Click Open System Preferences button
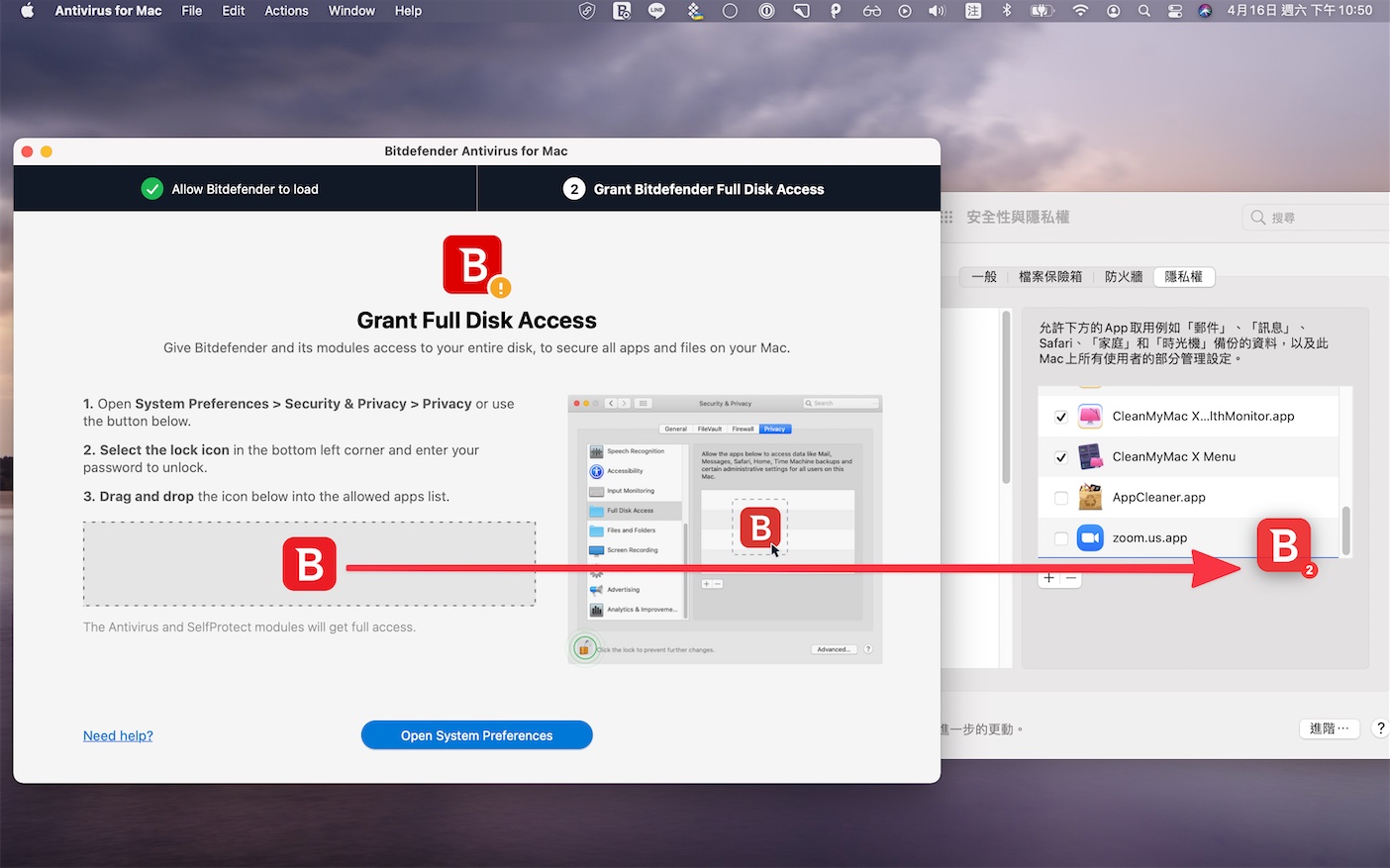The width and height of the screenshot is (1390, 868). (x=476, y=735)
